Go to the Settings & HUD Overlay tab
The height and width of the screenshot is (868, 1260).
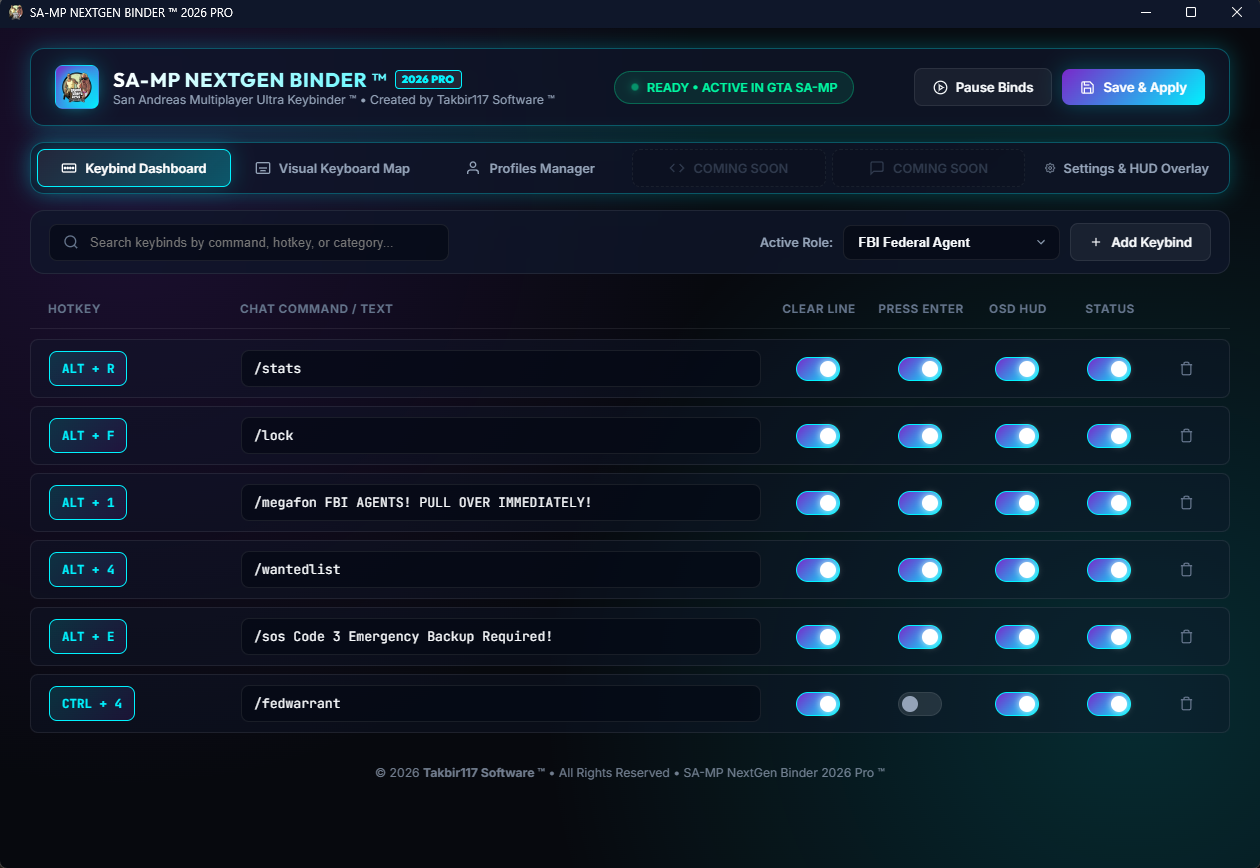(1126, 168)
